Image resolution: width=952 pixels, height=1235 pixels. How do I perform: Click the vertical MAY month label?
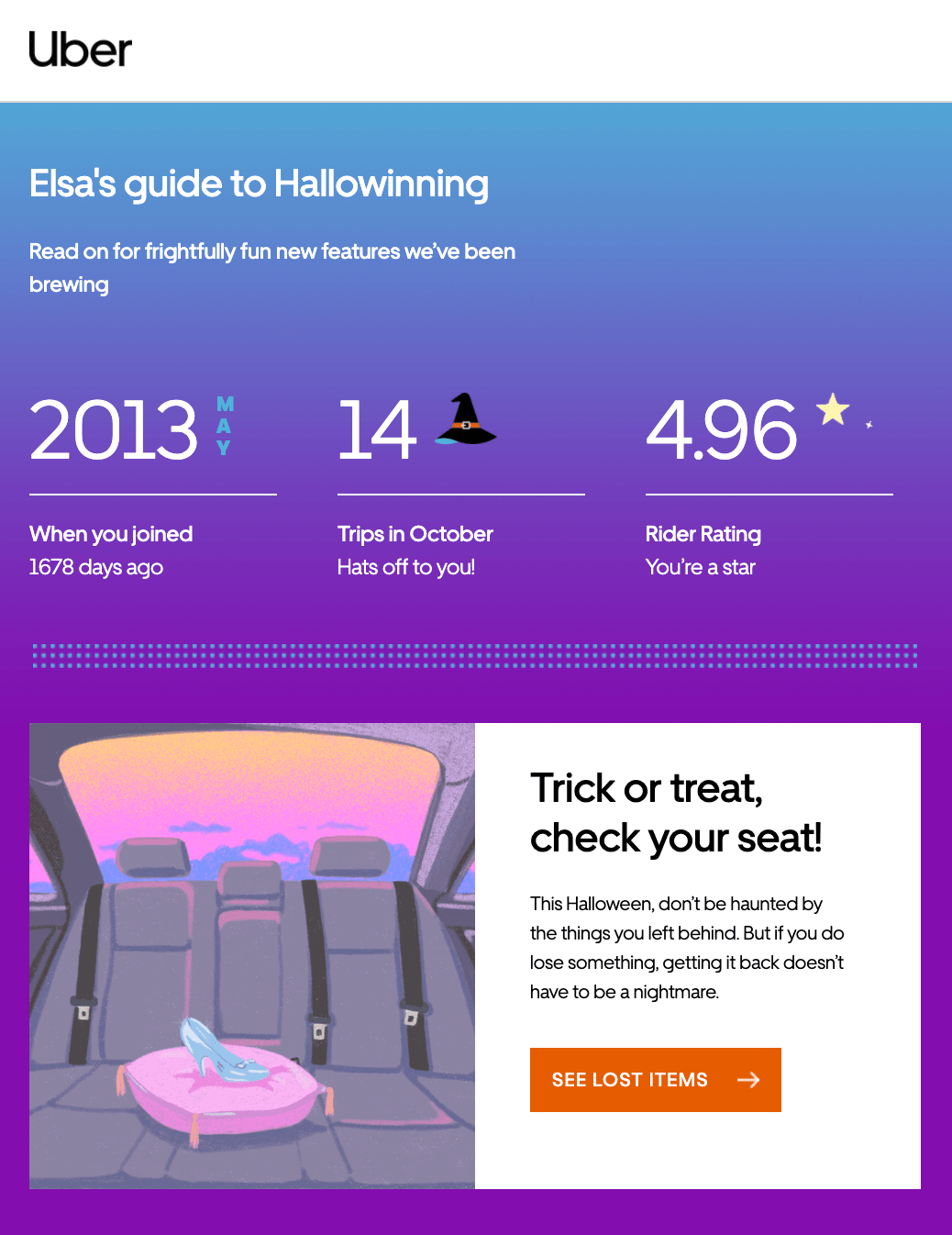point(225,426)
